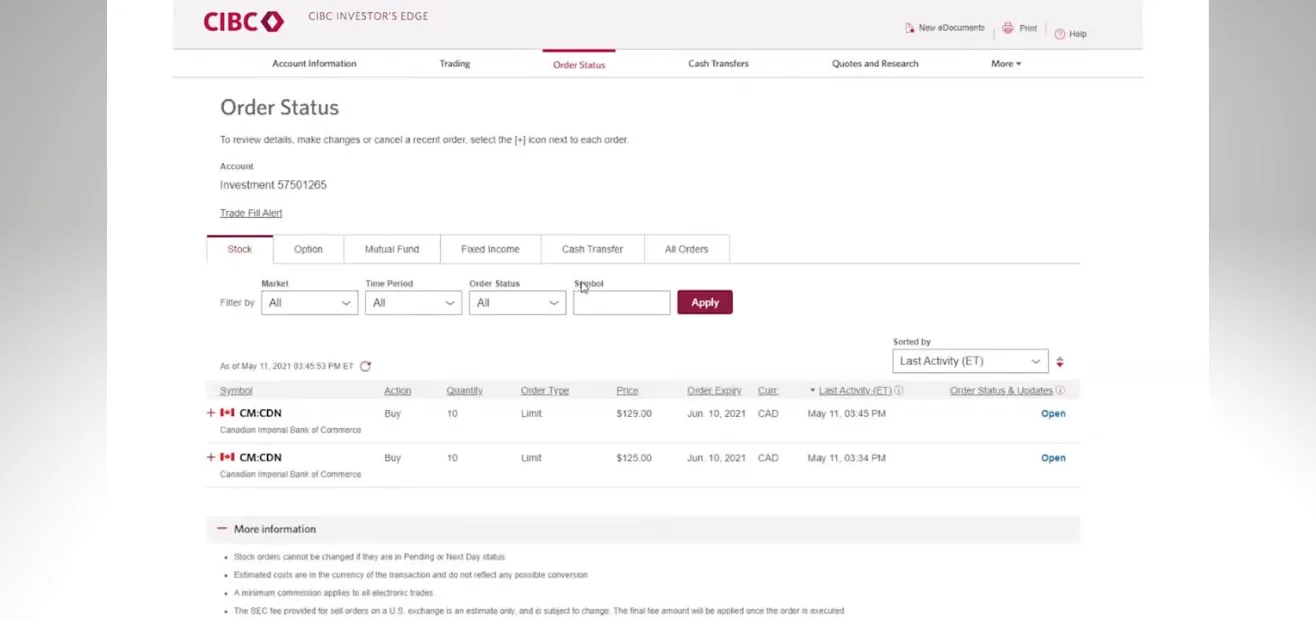Expand the $129.00 CM:CDN order row

click(x=211, y=413)
